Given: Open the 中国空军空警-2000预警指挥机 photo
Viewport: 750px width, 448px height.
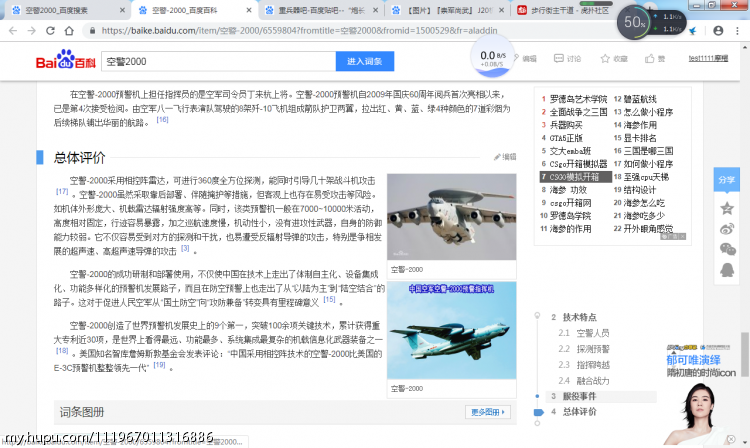Looking at the screenshot, I should pos(452,330).
